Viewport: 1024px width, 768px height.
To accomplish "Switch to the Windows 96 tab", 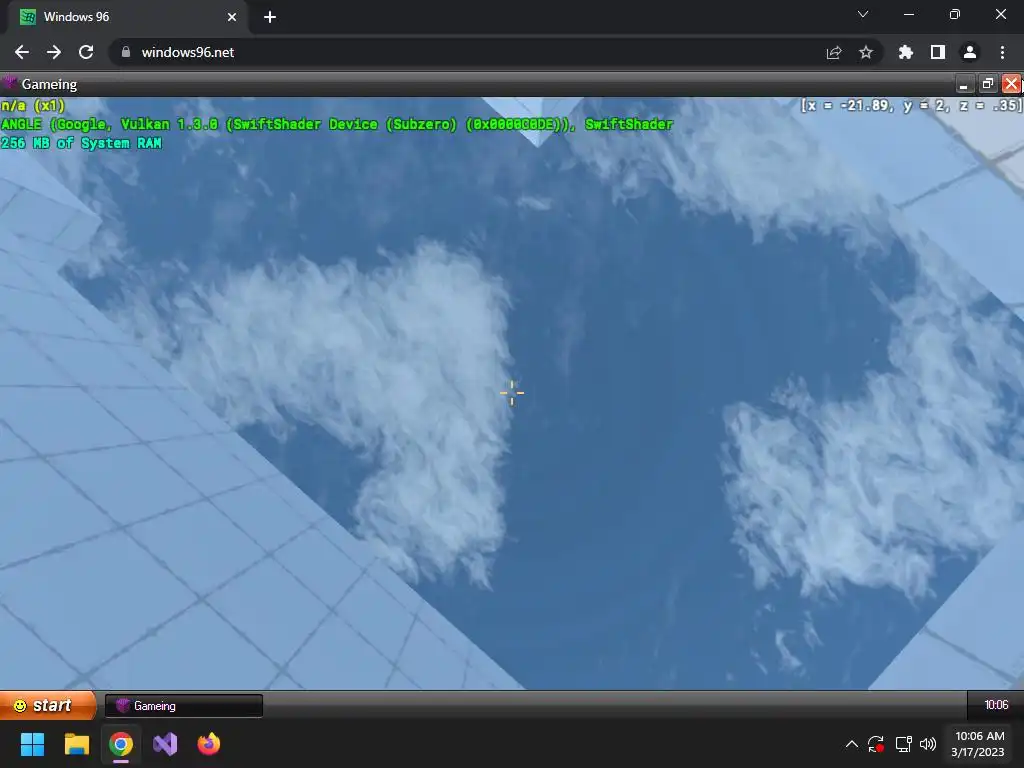I will 128,17.
